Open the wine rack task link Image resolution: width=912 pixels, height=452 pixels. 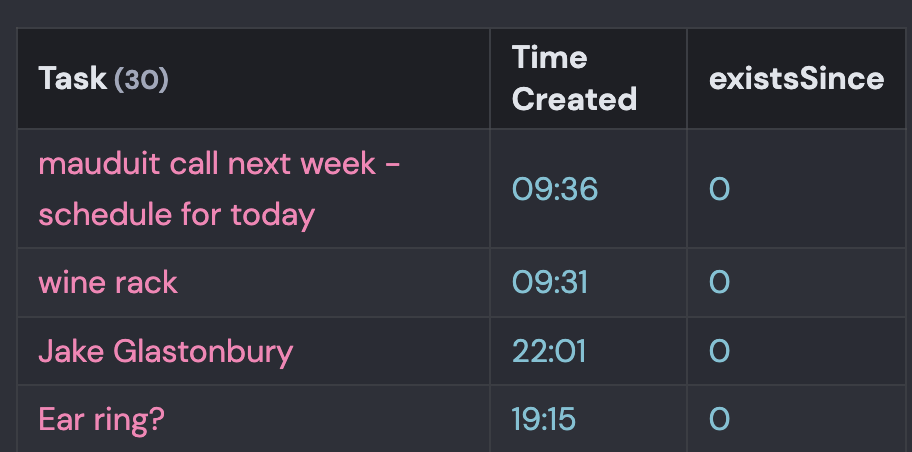(108, 283)
